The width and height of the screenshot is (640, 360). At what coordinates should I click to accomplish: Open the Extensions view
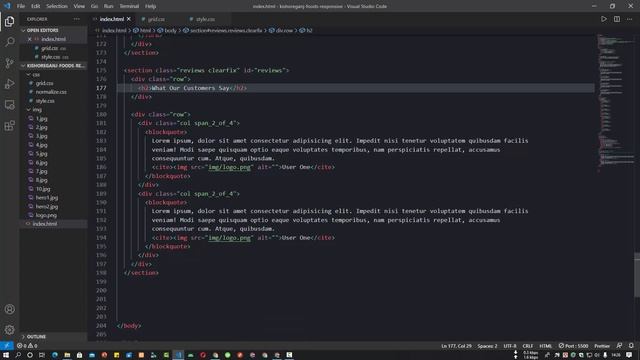[x=9, y=125]
